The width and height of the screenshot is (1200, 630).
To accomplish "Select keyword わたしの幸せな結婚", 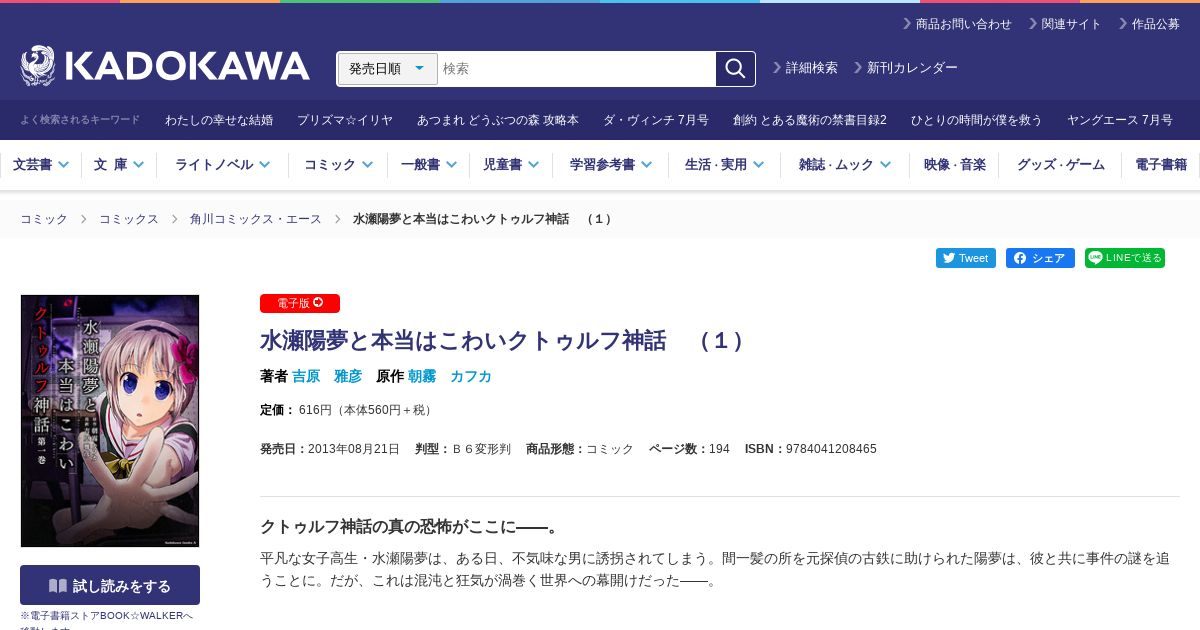I will [219, 120].
